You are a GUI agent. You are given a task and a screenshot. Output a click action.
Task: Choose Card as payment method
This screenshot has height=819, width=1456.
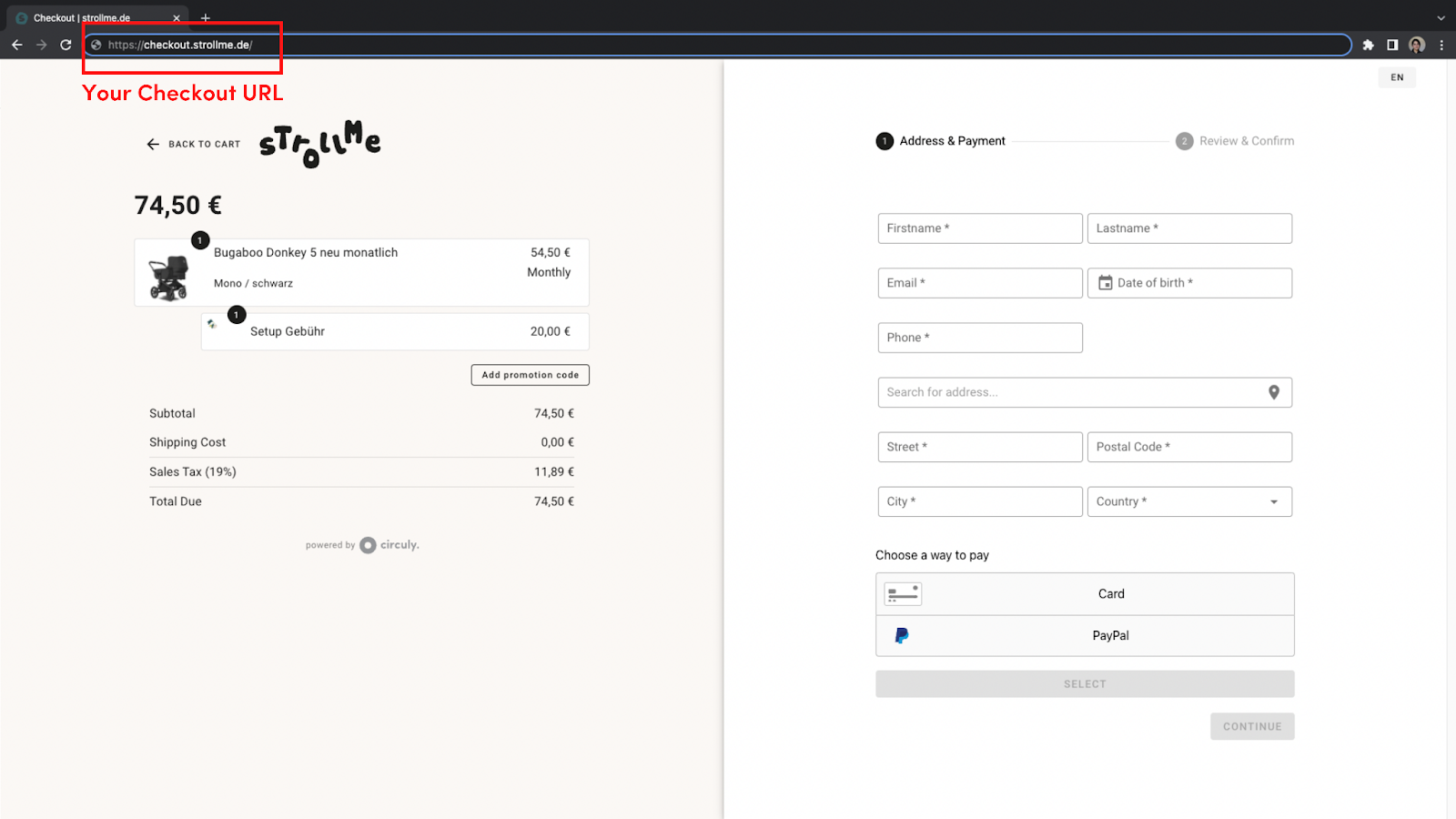(1085, 594)
